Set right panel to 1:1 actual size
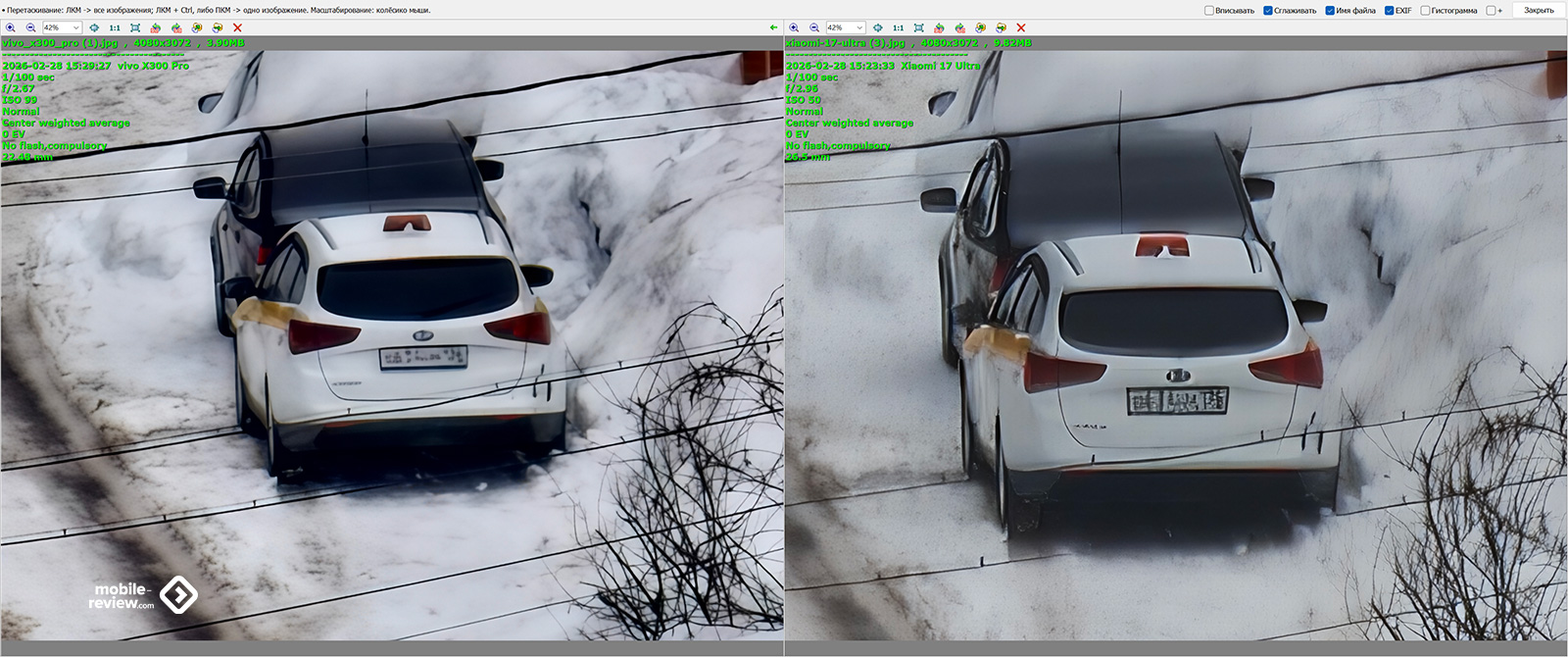 coord(898,27)
